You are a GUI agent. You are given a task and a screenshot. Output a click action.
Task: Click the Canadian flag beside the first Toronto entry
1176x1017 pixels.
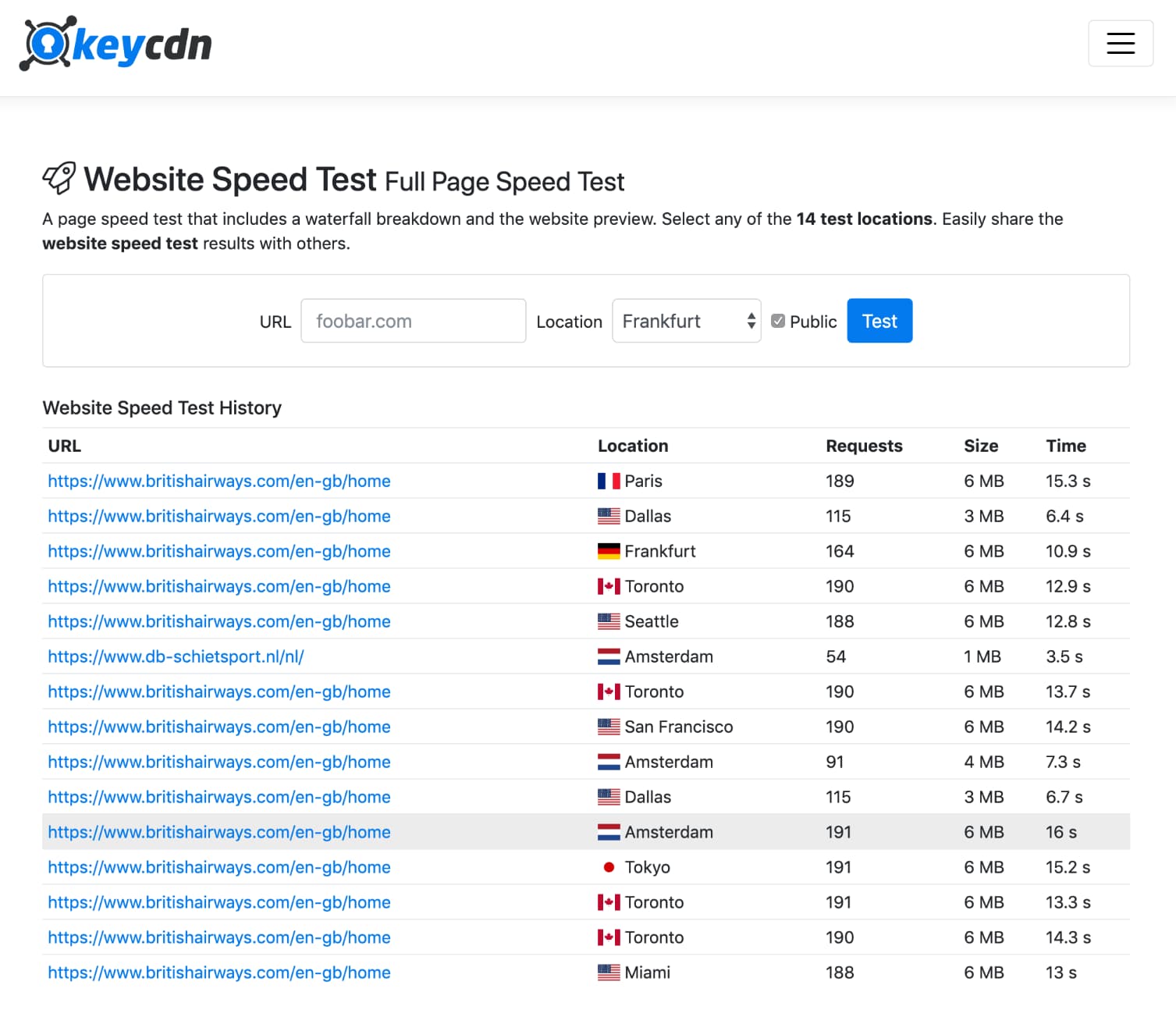(x=609, y=586)
